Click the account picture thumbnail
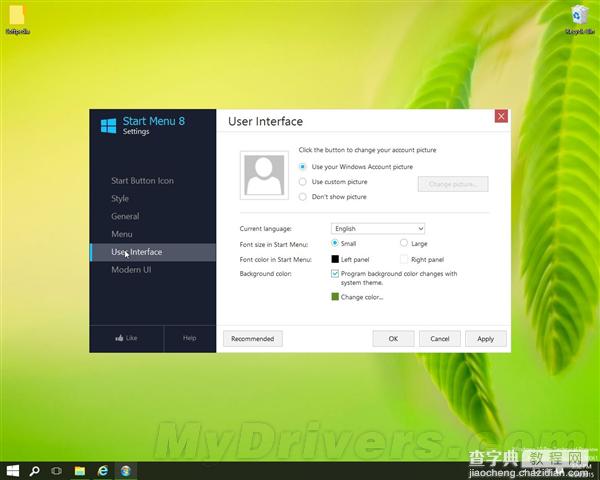The image size is (600, 480). pyautogui.click(x=264, y=175)
